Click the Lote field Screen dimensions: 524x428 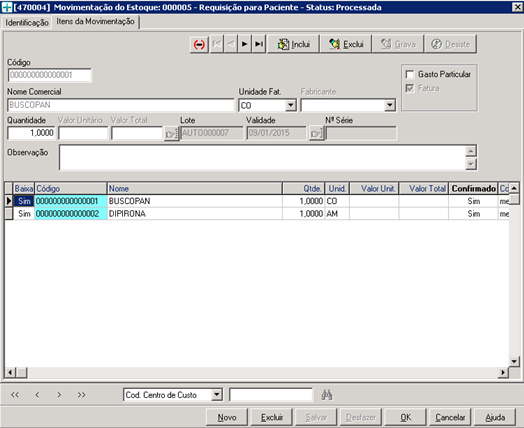212,133
